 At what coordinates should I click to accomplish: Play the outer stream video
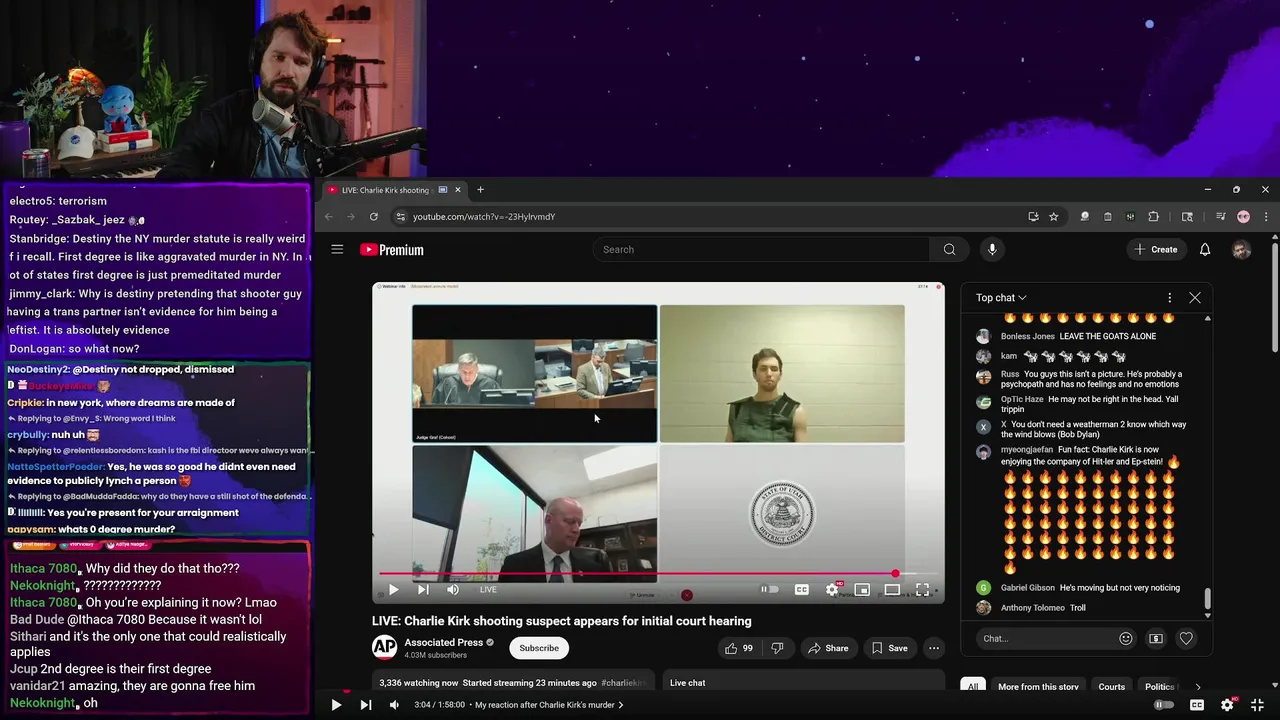pyautogui.click(x=336, y=705)
